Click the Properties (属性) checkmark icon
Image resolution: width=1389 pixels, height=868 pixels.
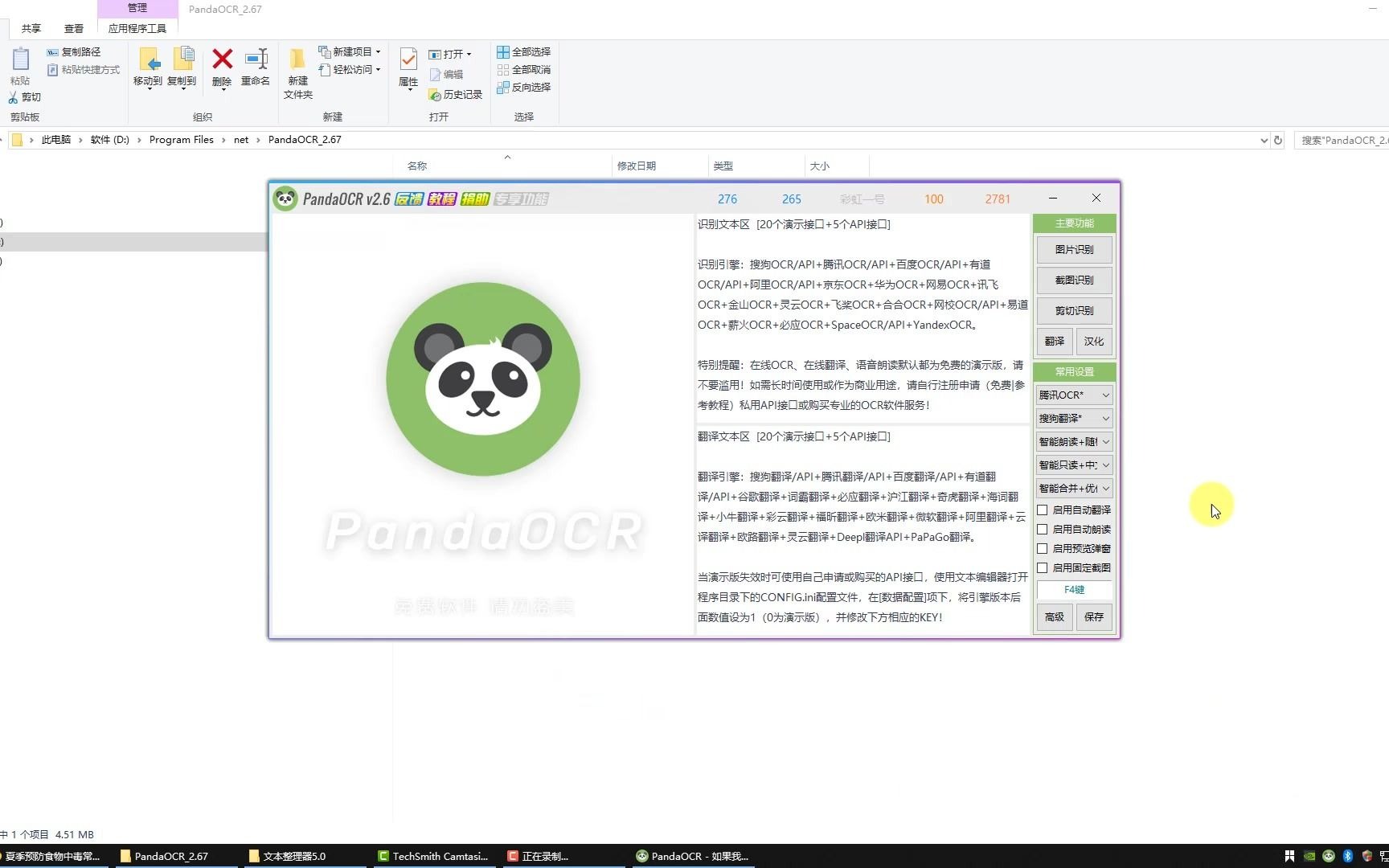[x=408, y=59]
